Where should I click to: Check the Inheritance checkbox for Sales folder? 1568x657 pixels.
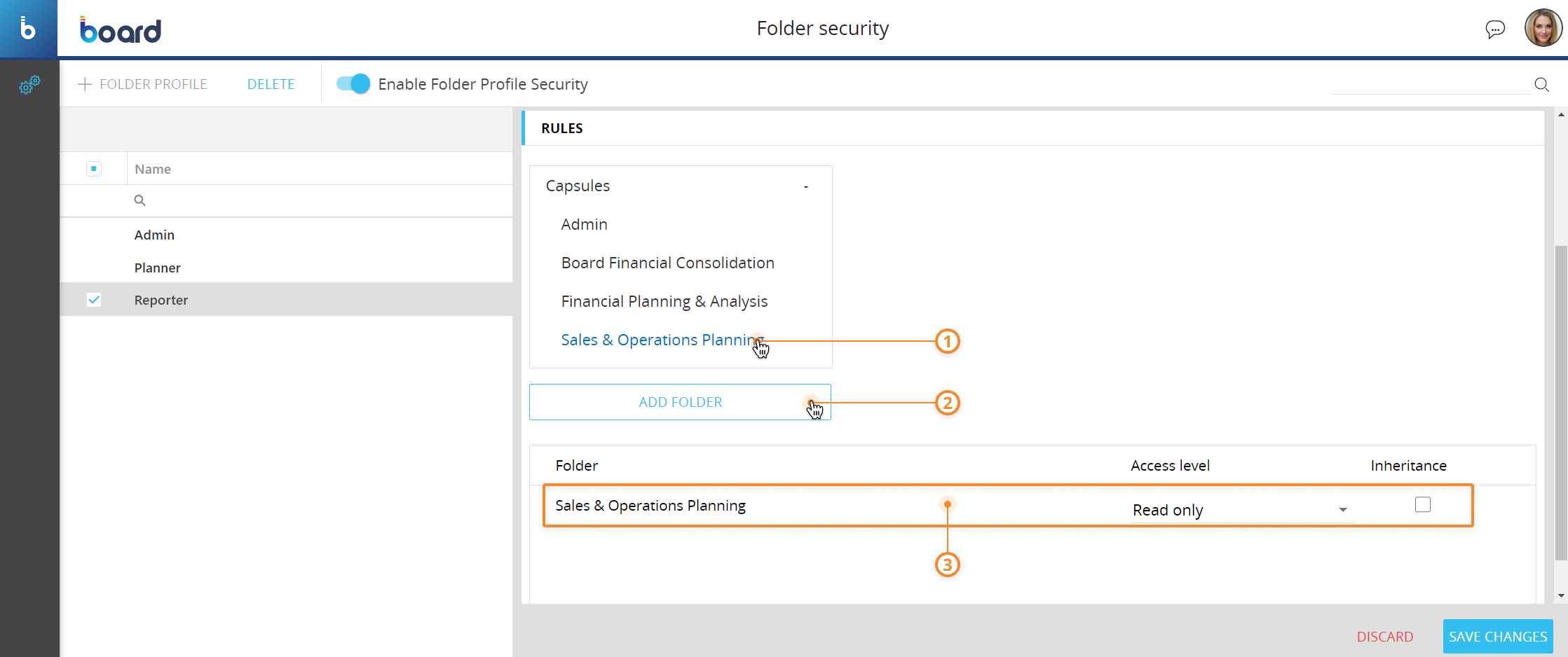(1422, 504)
